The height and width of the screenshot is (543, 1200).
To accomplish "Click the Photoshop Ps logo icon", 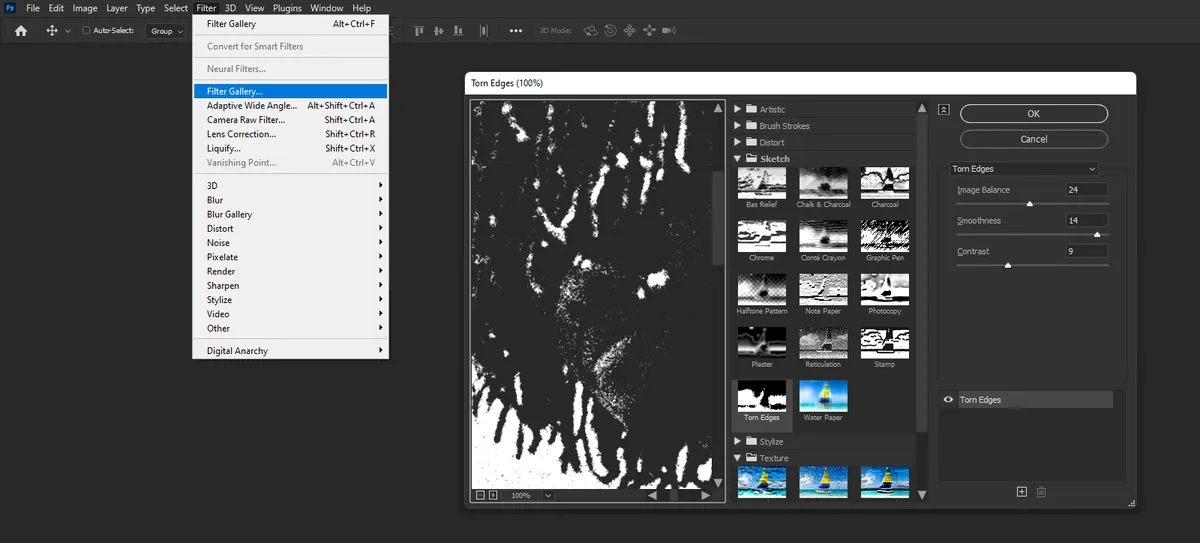I will tap(8, 8).
